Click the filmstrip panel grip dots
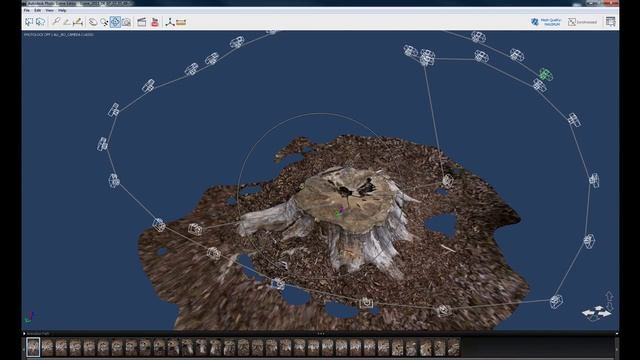The width and height of the screenshot is (640, 360). click(321, 333)
